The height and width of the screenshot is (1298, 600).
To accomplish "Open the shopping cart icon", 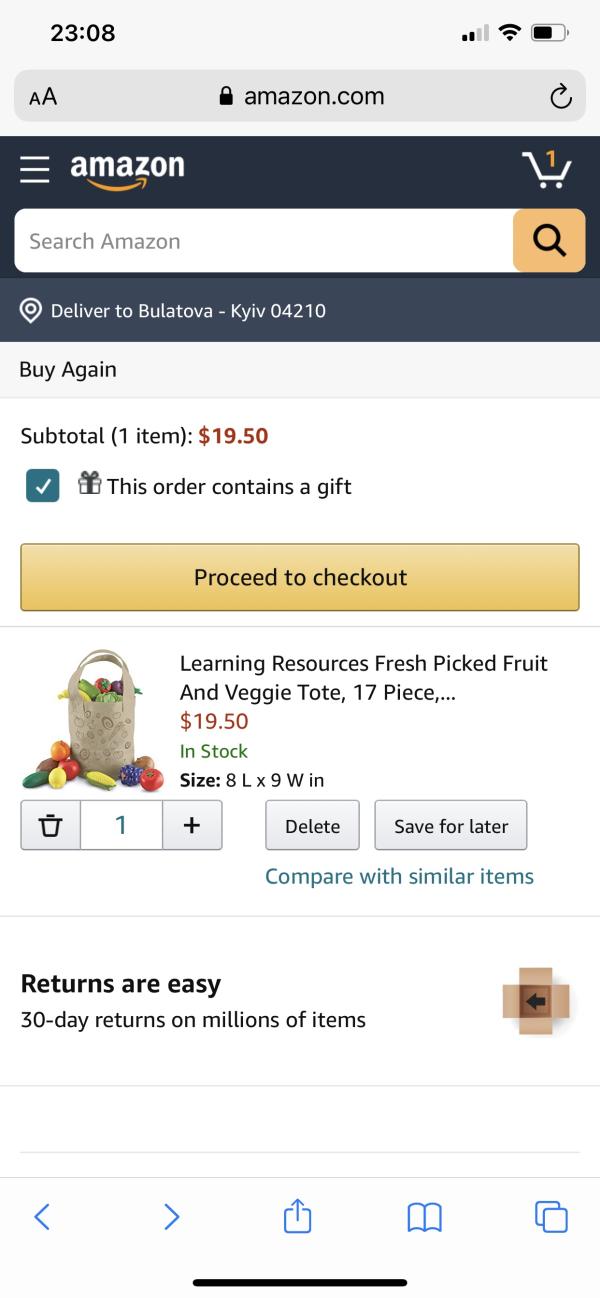I will [546, 170].
